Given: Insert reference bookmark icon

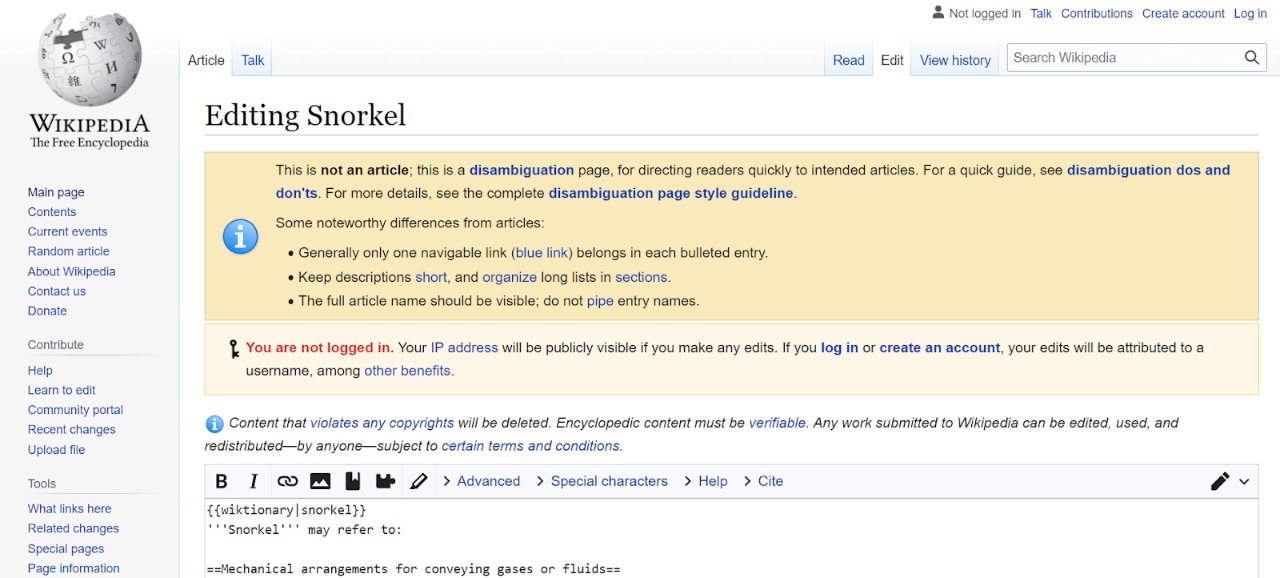Looking at the screenshot, I should tap(352, 481).
